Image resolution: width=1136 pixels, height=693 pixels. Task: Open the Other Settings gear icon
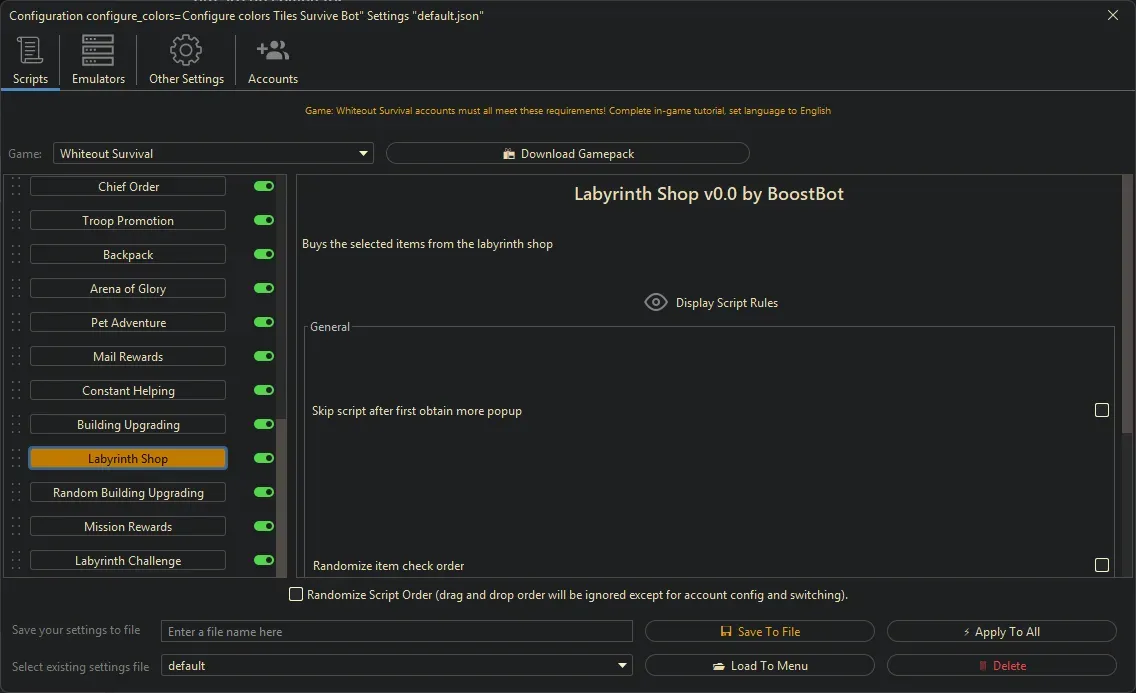click(x=186, y=51)
